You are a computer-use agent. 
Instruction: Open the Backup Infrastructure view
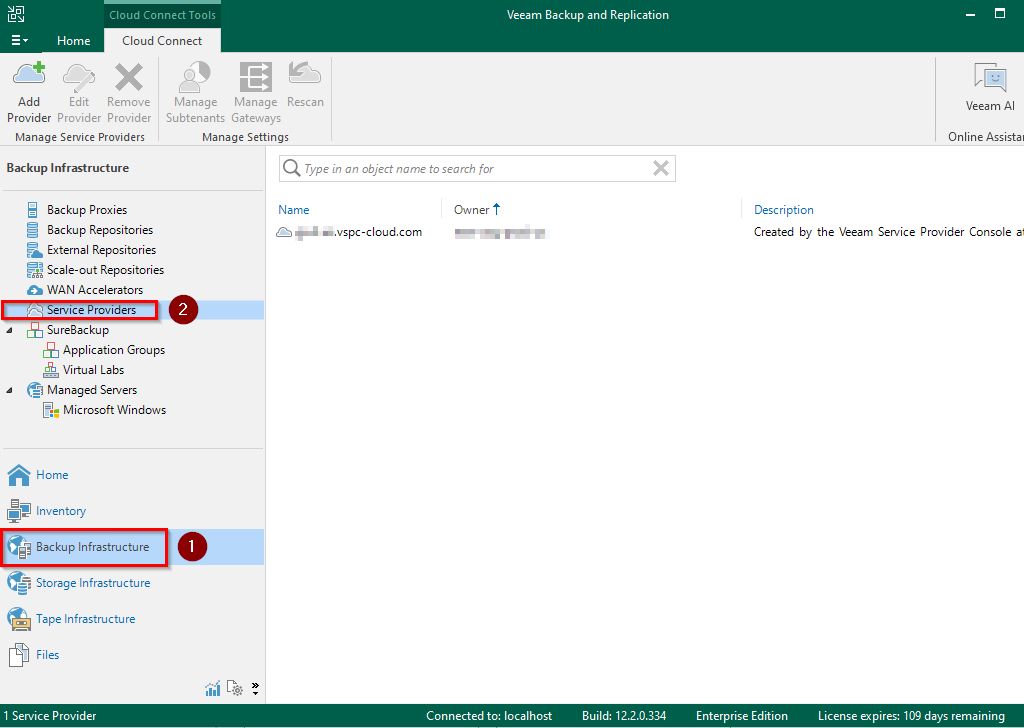click(x=92, y=546)
